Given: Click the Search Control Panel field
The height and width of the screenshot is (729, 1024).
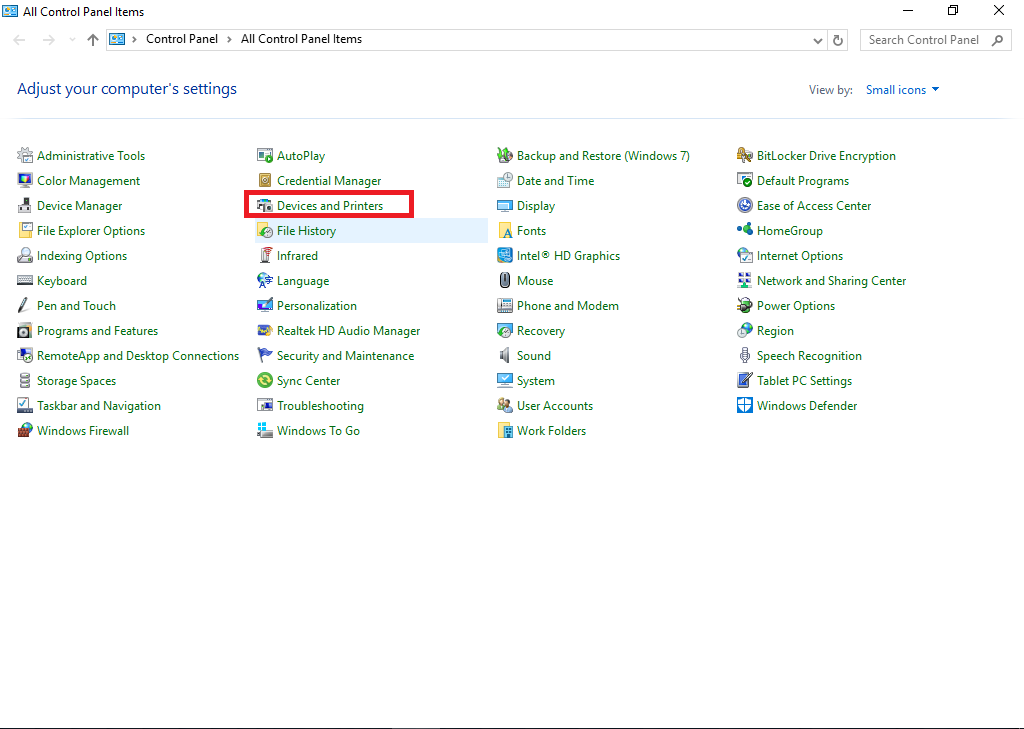Looking at the screenshot, I should coord(924,40).
